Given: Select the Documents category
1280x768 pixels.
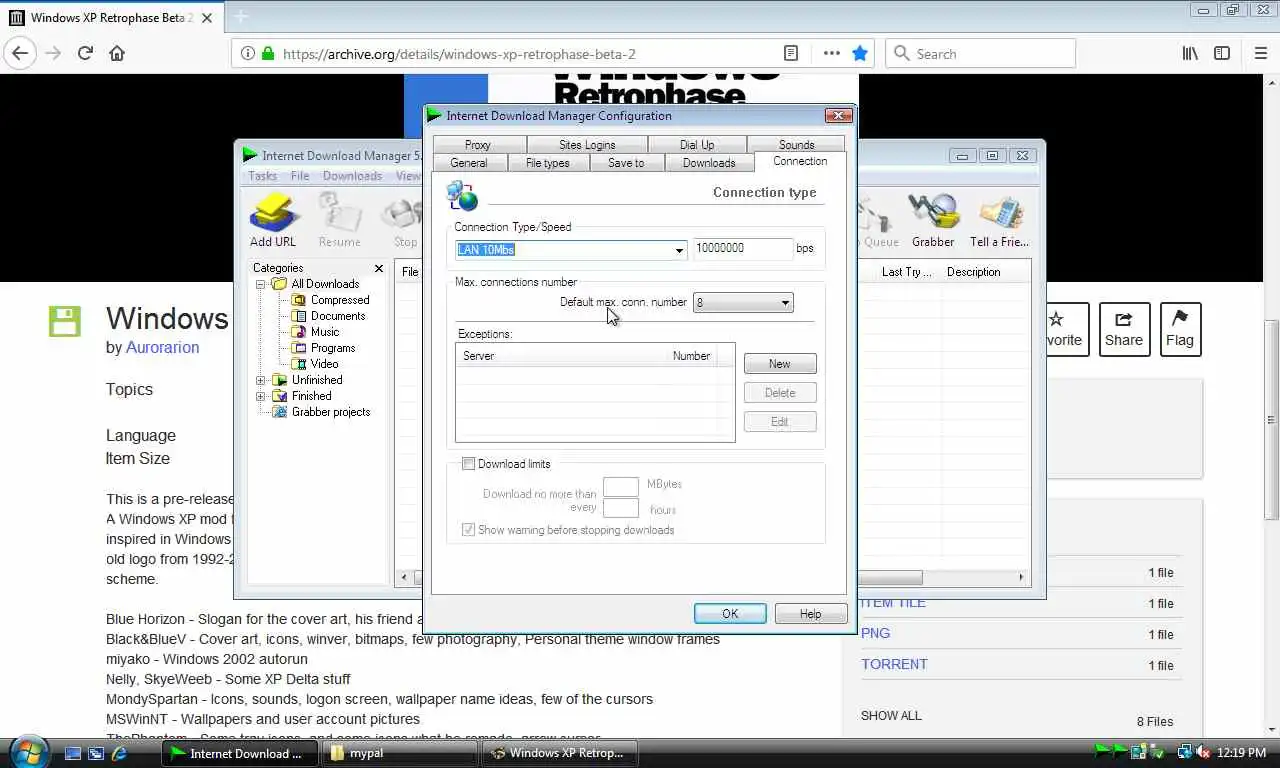Looking at the screenshot, I should [x=338, y=316].
